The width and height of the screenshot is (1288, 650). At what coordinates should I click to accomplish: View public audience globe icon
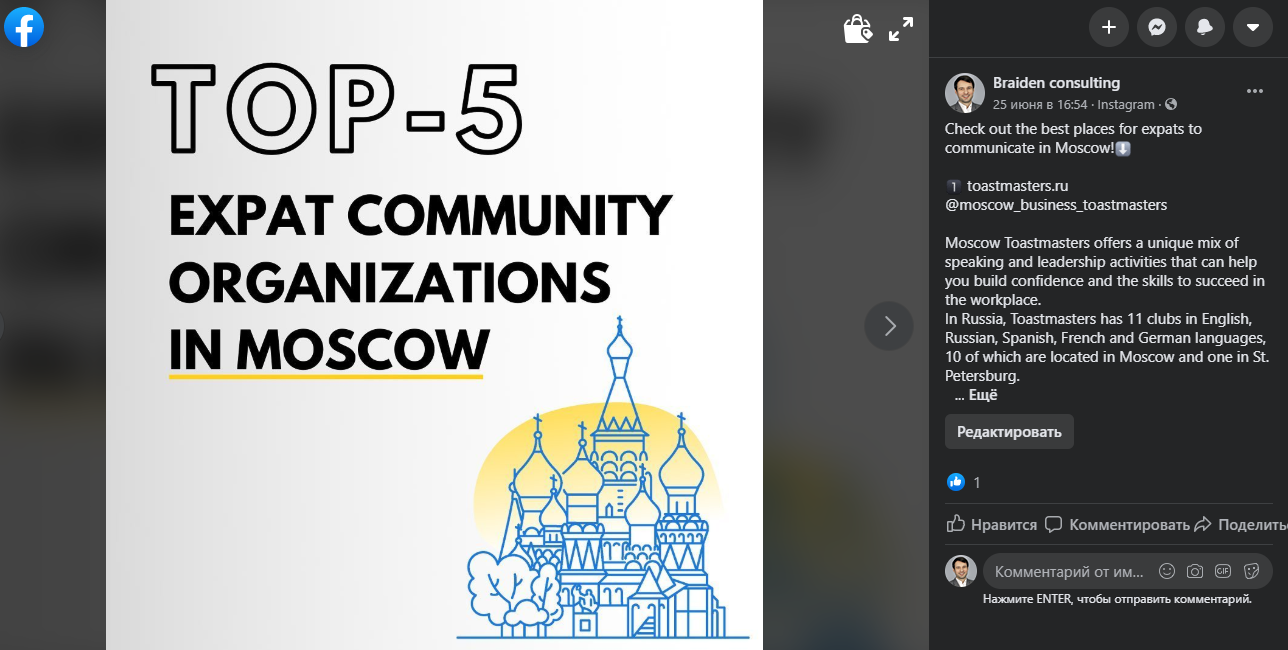click(1171, 104)
